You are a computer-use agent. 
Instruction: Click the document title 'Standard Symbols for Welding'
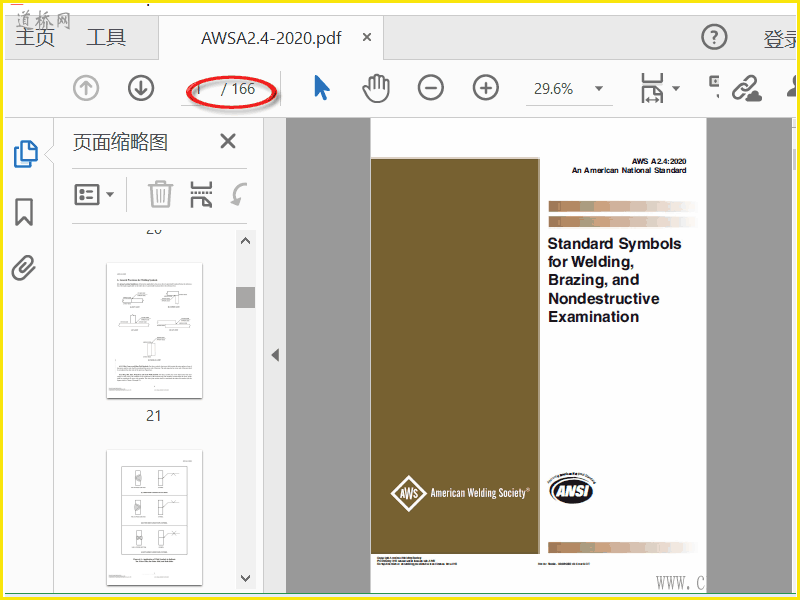click(614, 280)
